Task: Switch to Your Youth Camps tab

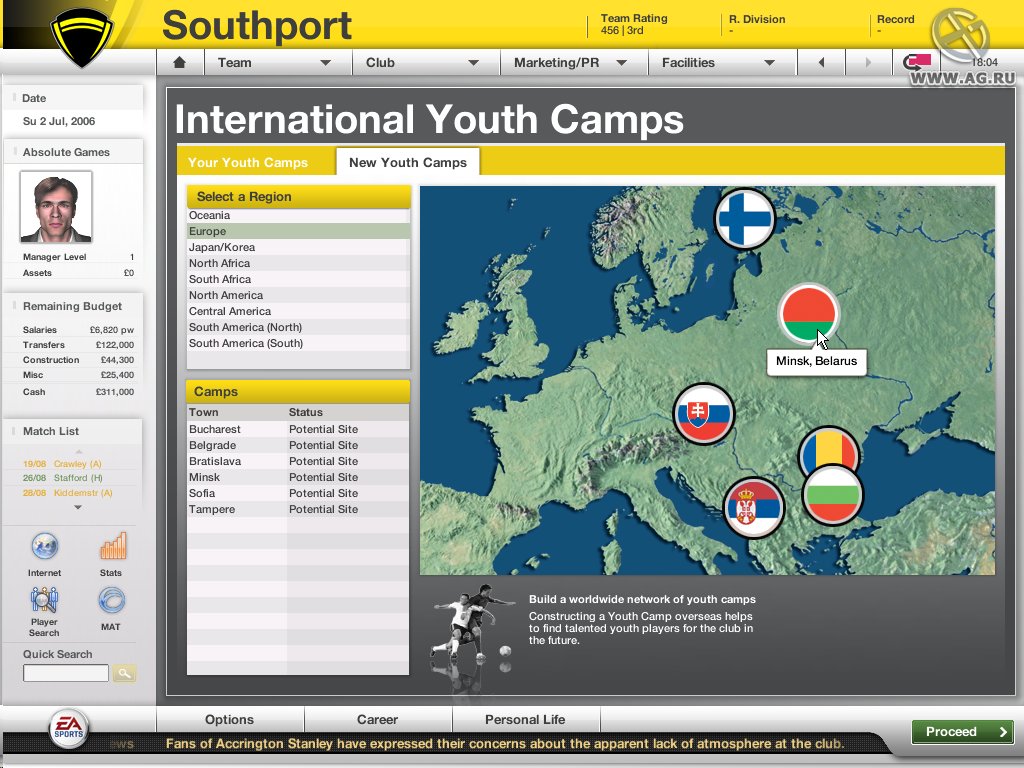Action: tap(248, 162)
